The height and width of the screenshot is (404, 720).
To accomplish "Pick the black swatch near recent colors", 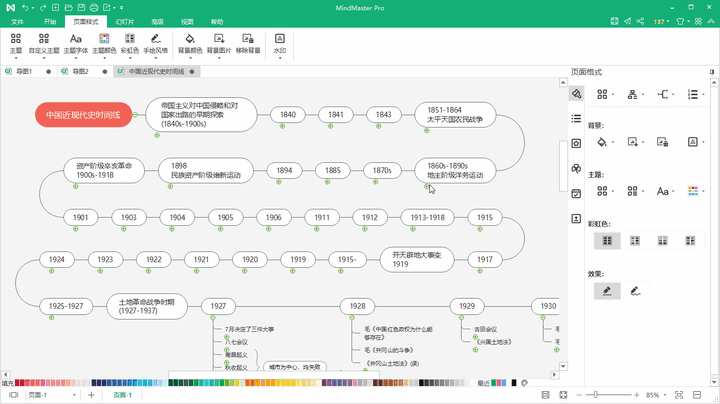I will click(x=514, y=382).
